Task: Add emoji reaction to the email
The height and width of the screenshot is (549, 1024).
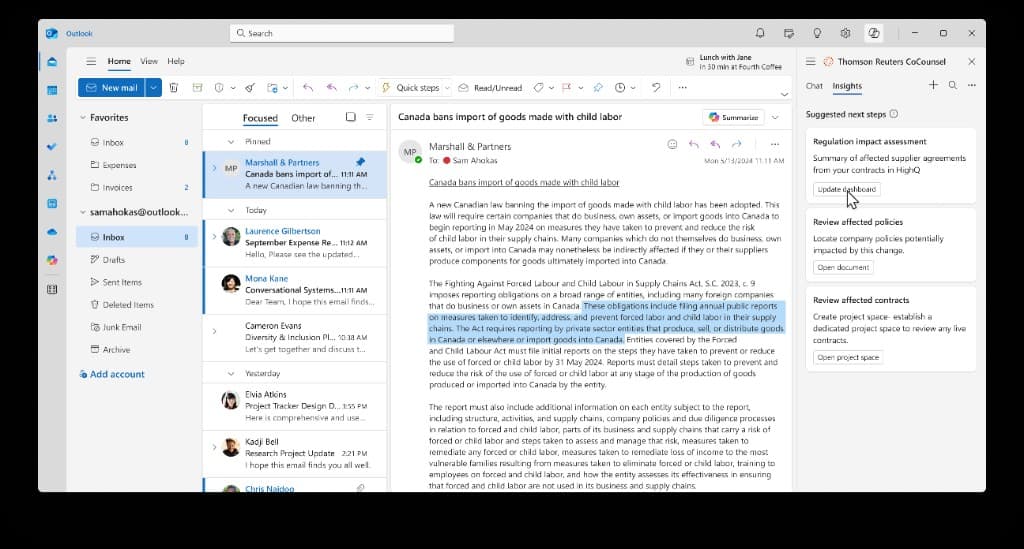Action: pyautogui.click(x=672, y=144)
